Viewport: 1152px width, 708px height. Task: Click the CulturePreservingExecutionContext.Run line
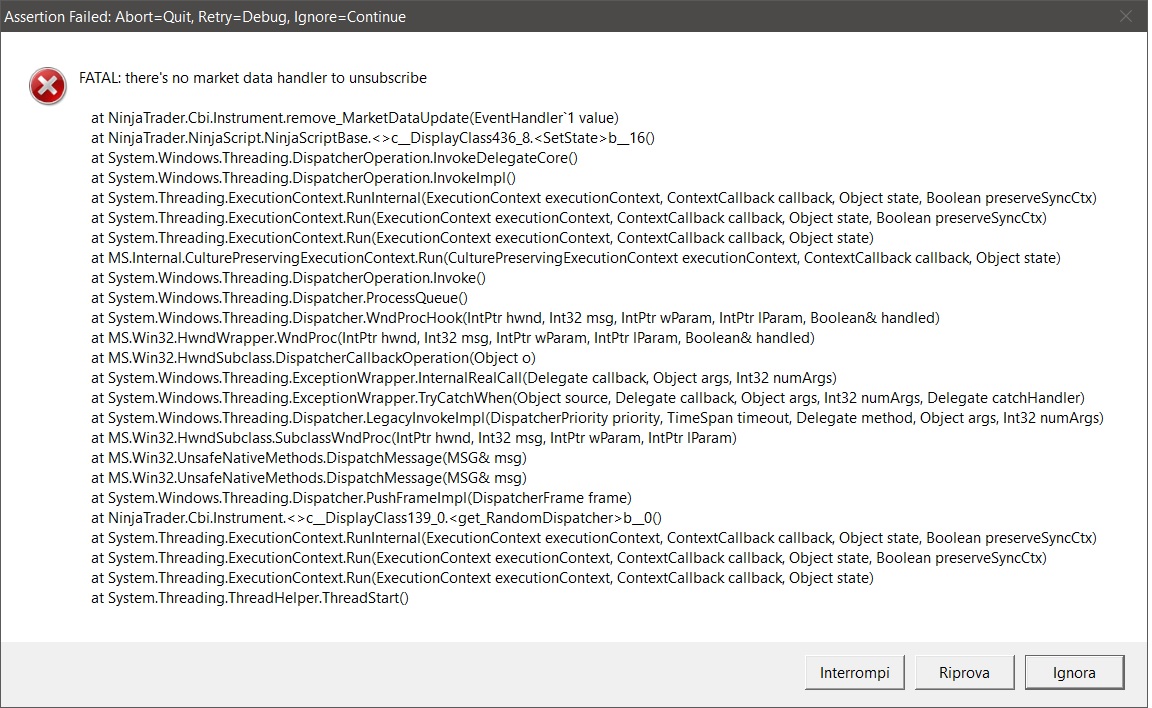576,258
